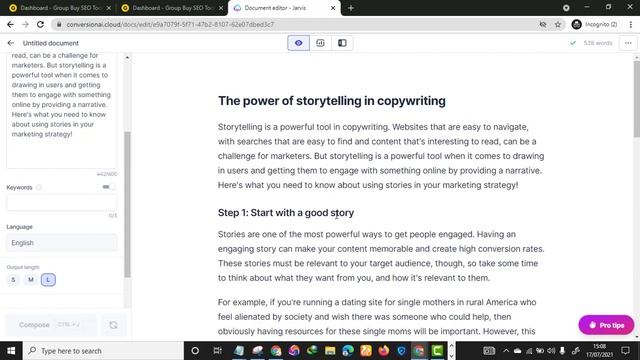Click the 'Step 1: Start with a good story' subheading

pos(286,213)
